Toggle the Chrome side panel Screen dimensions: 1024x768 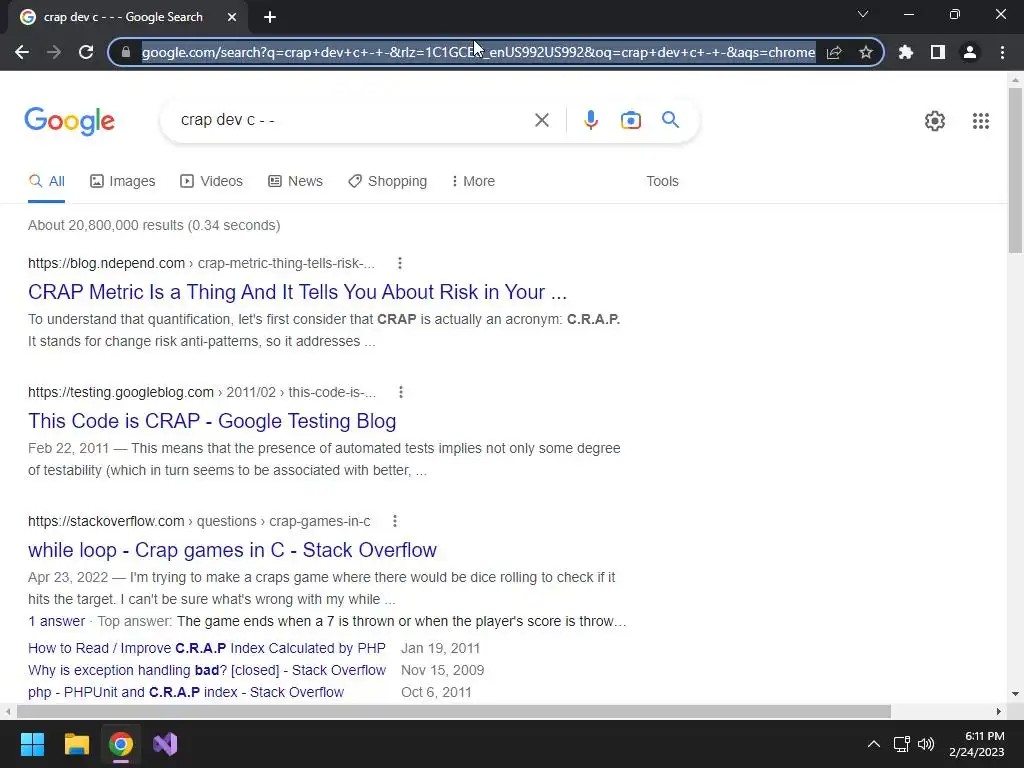click(x=938, y=52)
